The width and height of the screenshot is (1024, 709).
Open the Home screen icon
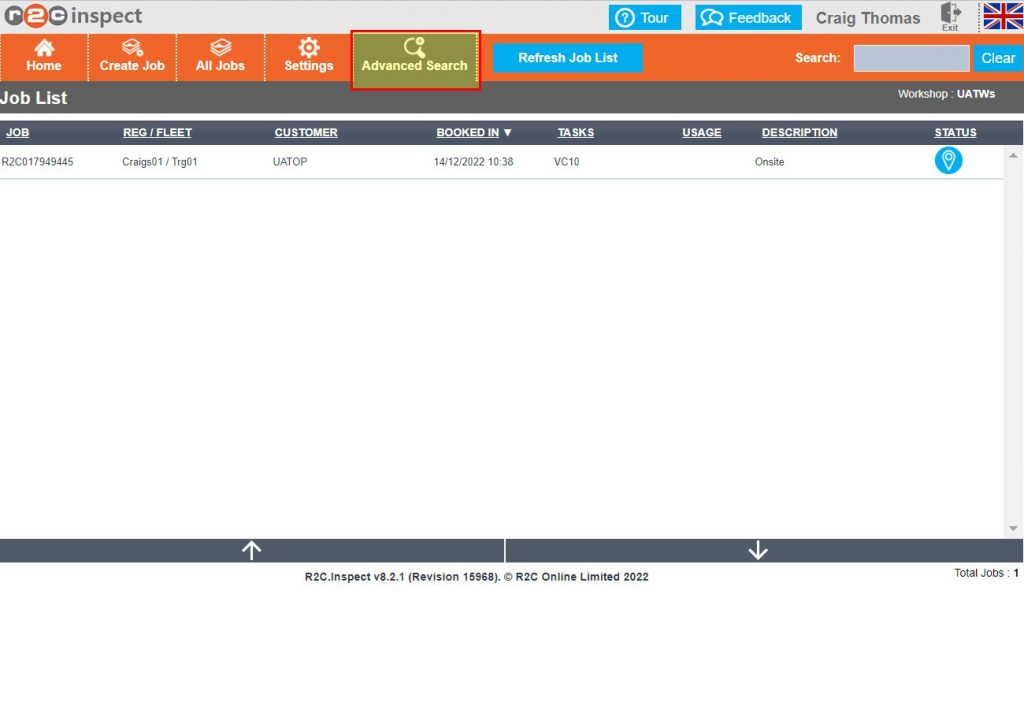tap(44, 57)
